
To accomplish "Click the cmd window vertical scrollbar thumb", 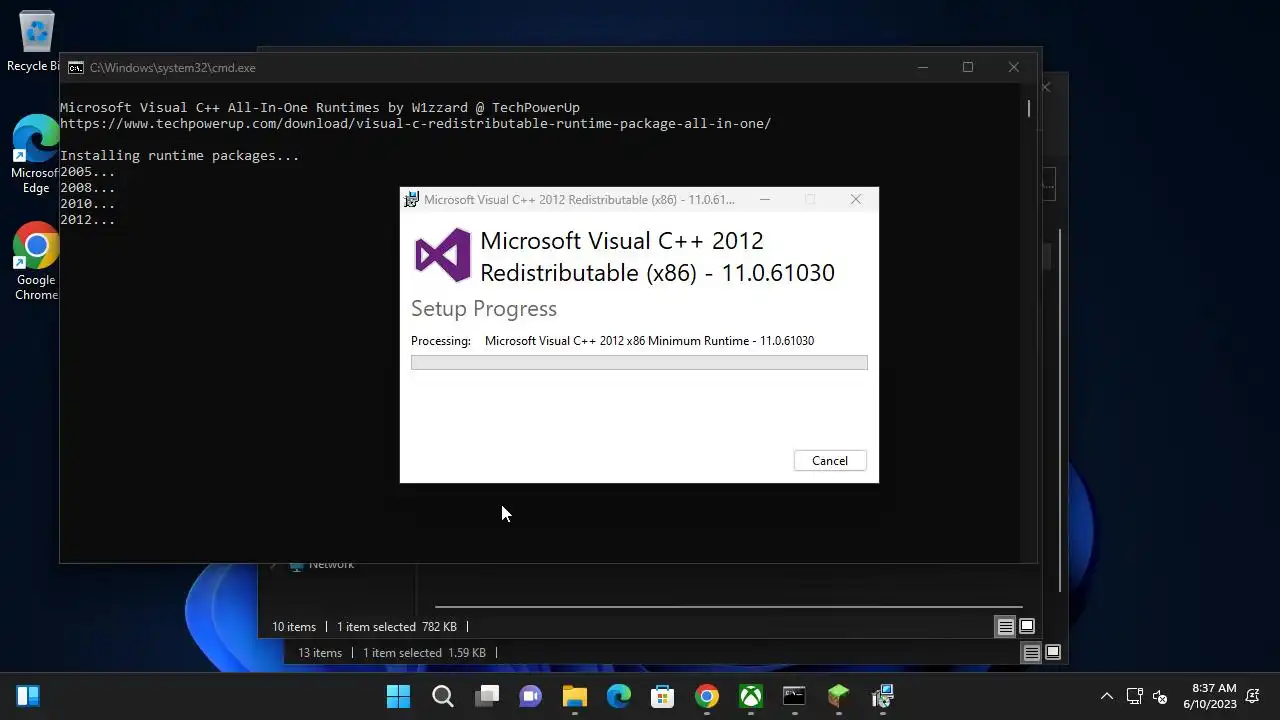I will click(x=1028, y=108).
